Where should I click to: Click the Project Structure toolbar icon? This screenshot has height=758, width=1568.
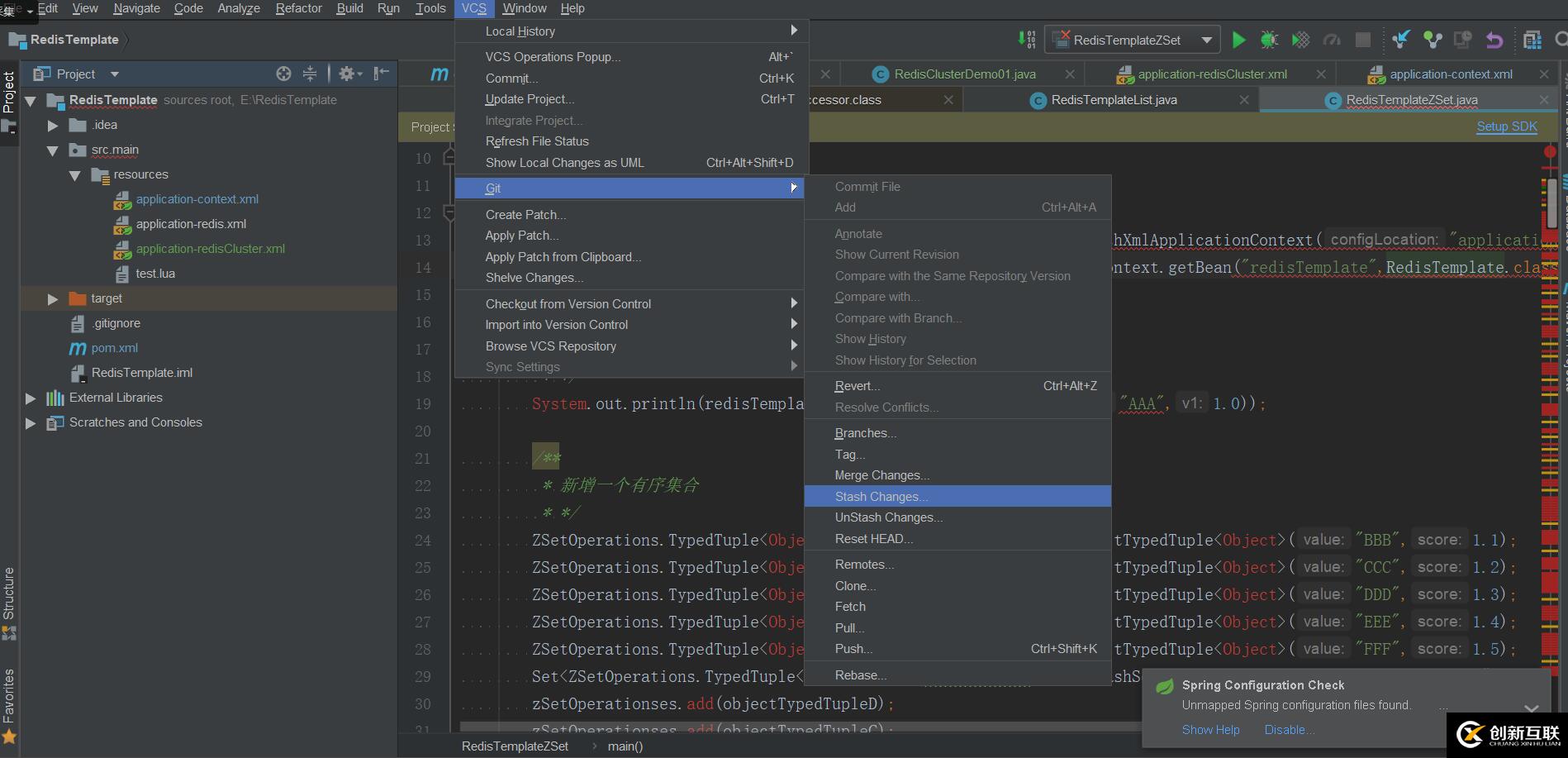pyautogui.click(x=1532, y=40)
